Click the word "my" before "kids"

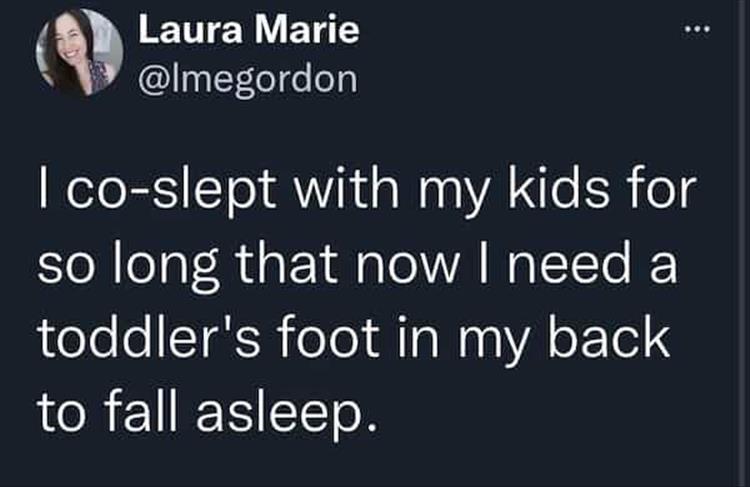click(451, 190)
